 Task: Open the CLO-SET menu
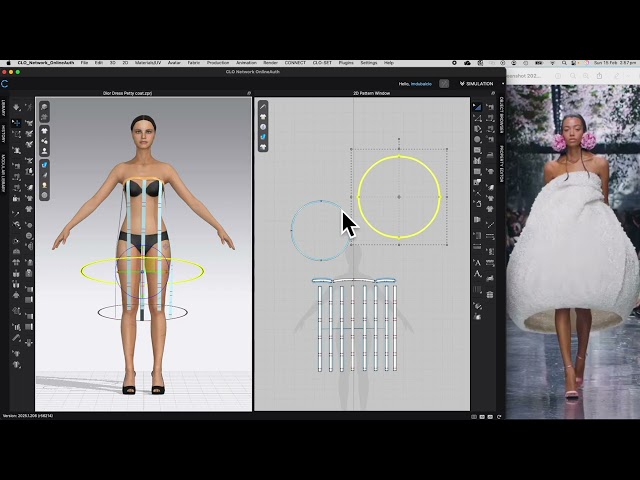click(x=322, y=63)
